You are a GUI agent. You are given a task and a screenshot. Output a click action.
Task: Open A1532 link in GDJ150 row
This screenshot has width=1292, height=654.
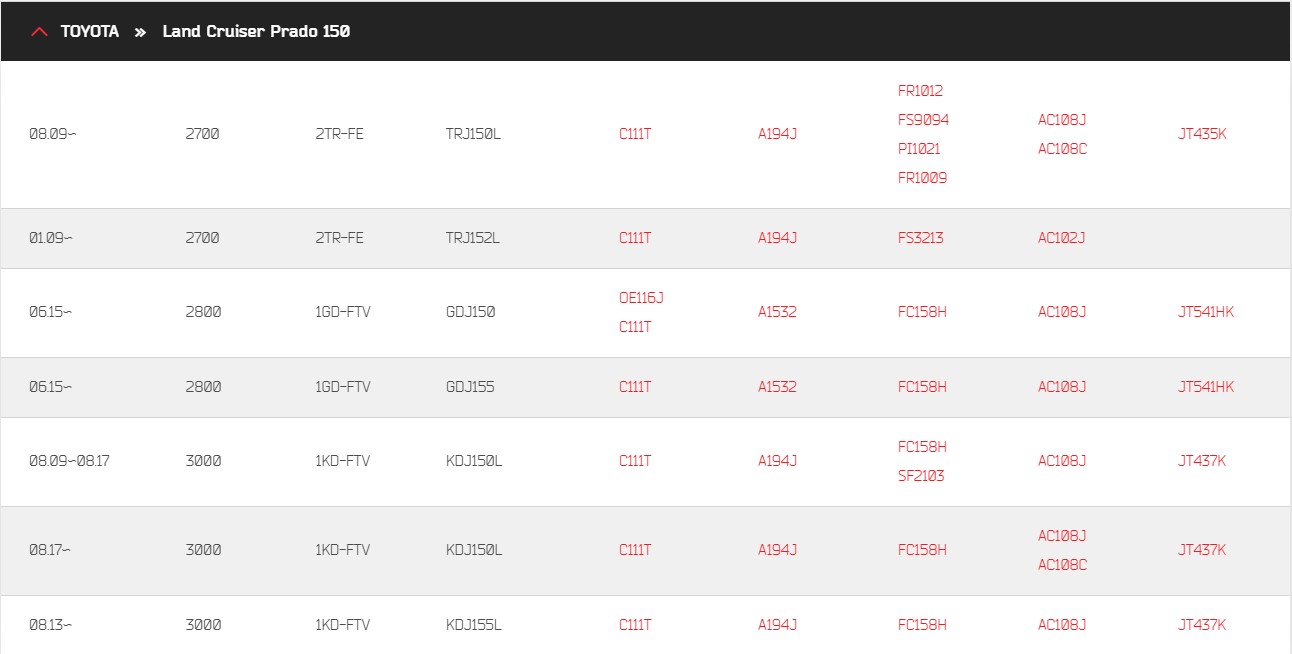[777, 312]
